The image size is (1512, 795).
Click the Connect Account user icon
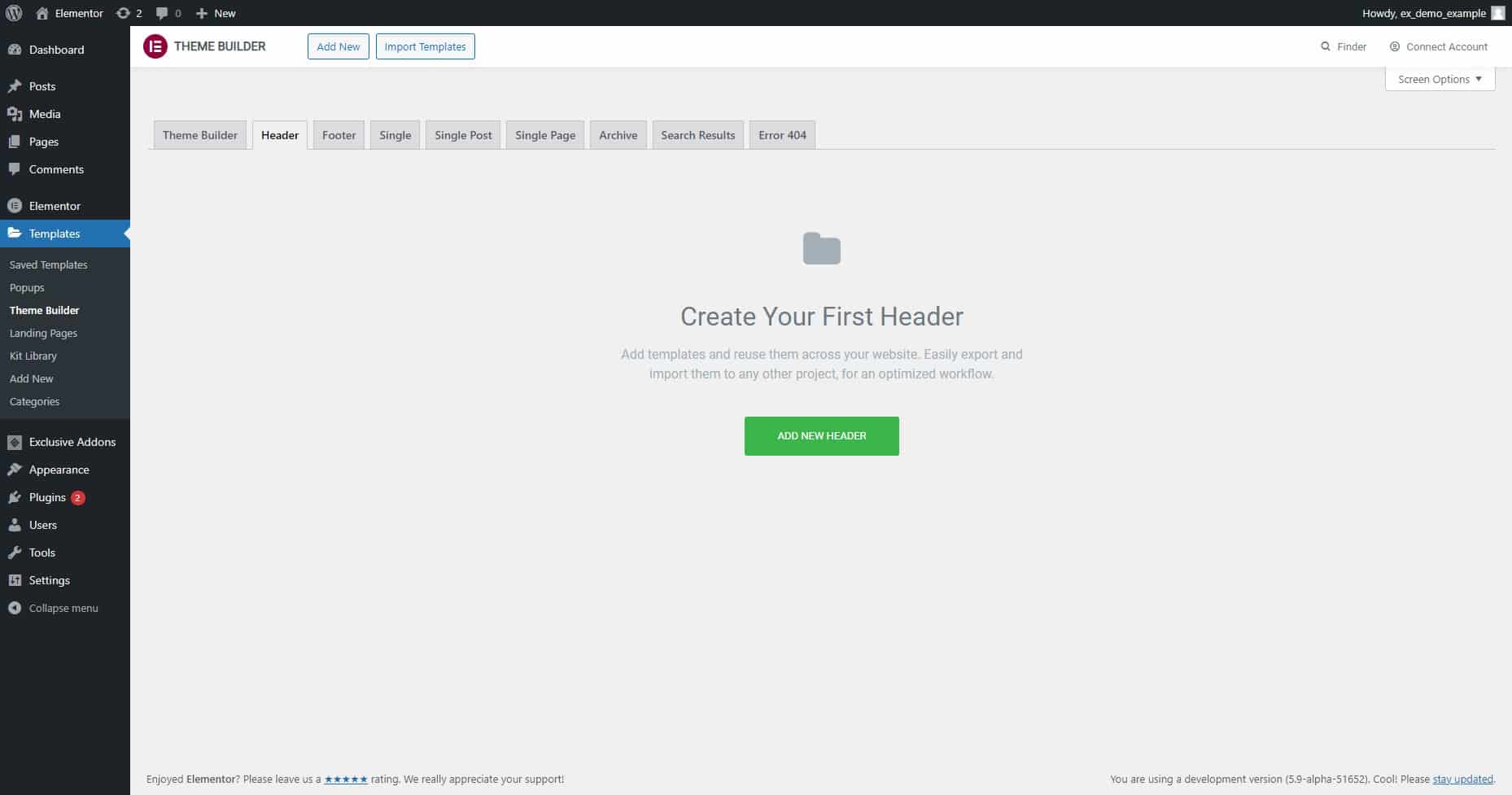tap(1395, 46)
